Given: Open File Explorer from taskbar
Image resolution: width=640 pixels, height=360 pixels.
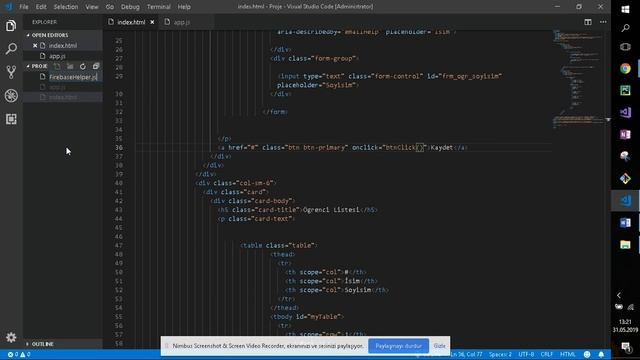Looking at the screenshot, I should tap(625, 244).
